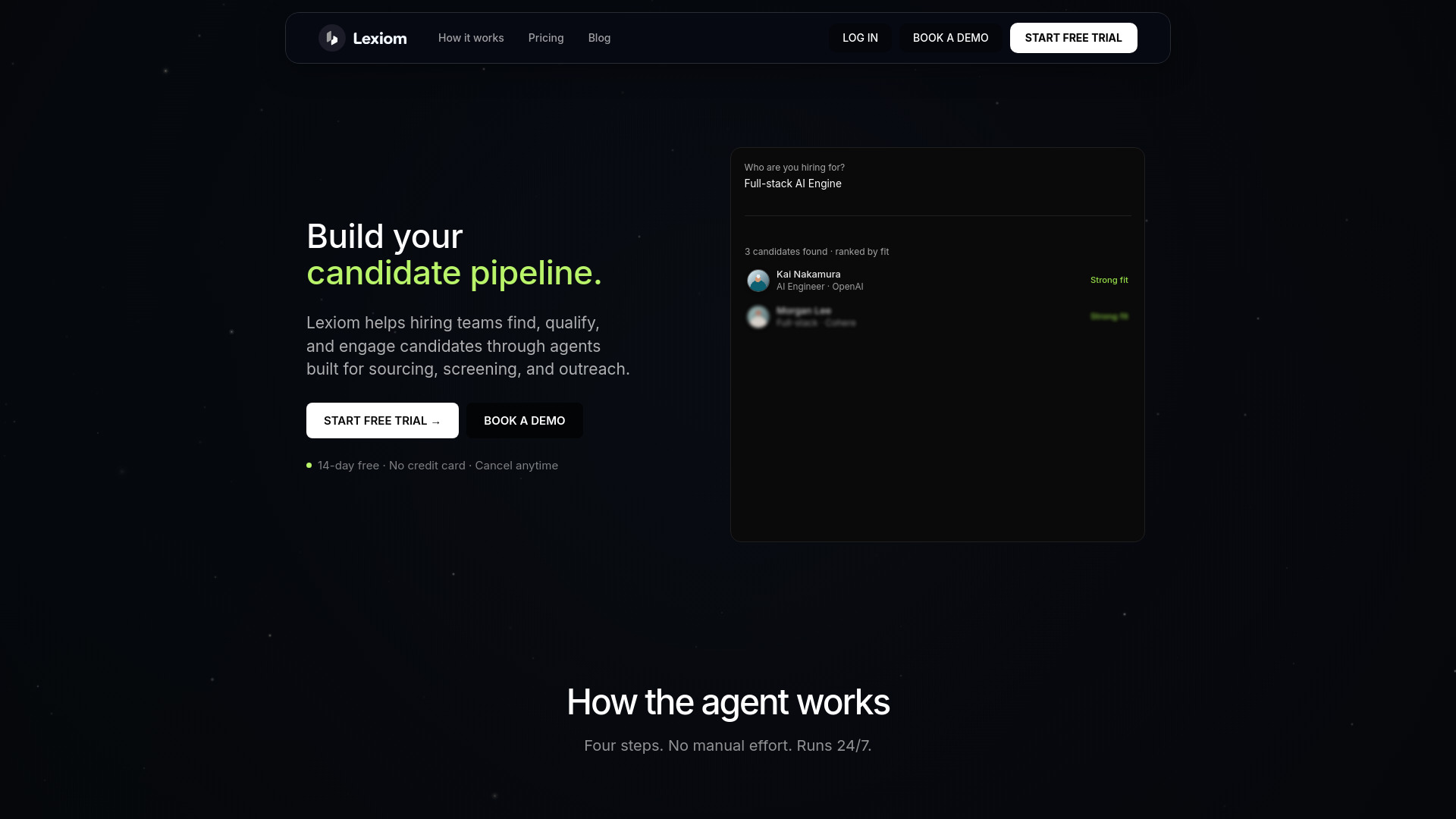Click the 'AI Engineer · OpenAI' subtitle
This screenshot has height=819, width=1456.
820,287
